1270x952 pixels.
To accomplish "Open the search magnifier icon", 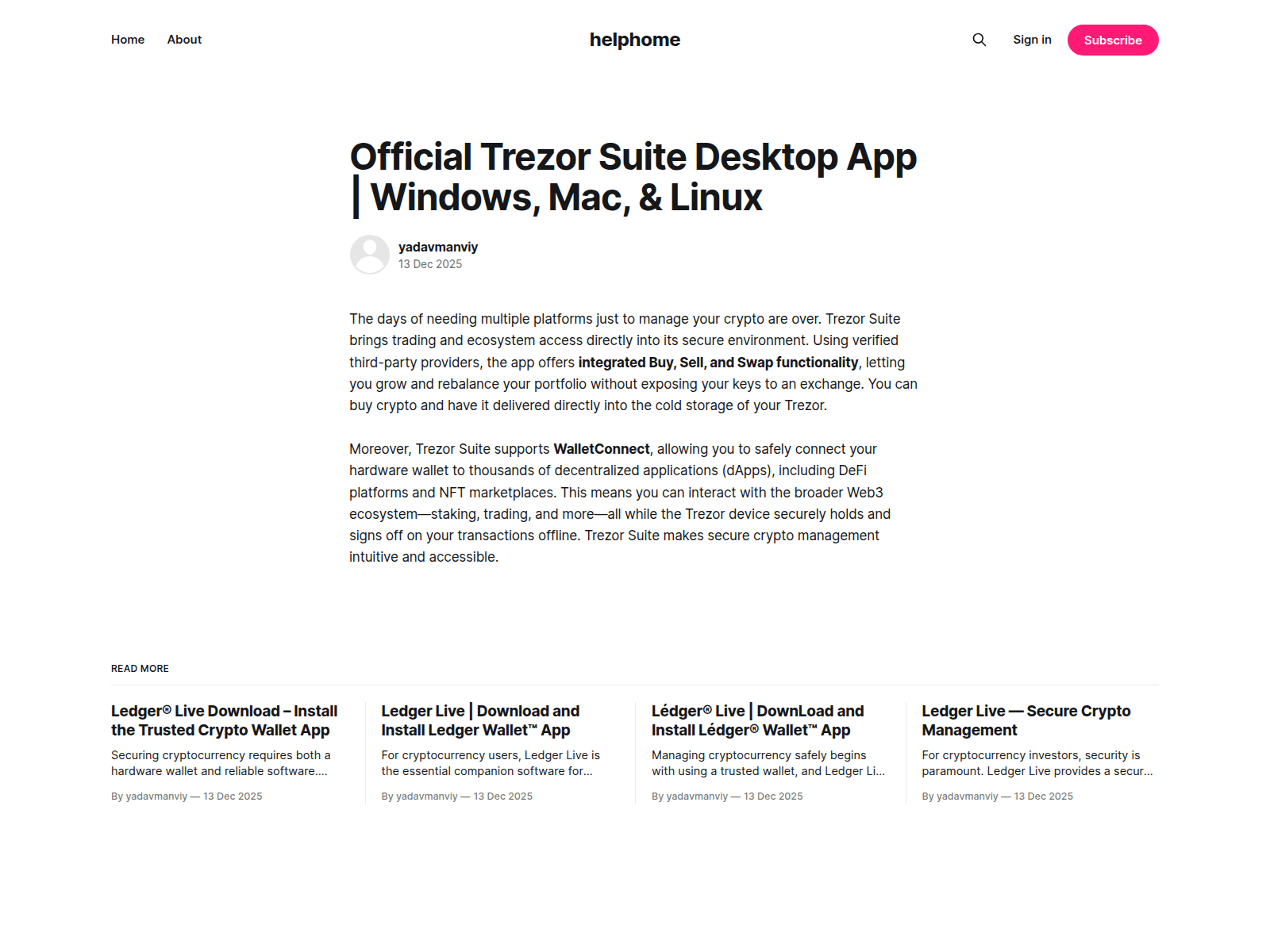I will (979, 40).
